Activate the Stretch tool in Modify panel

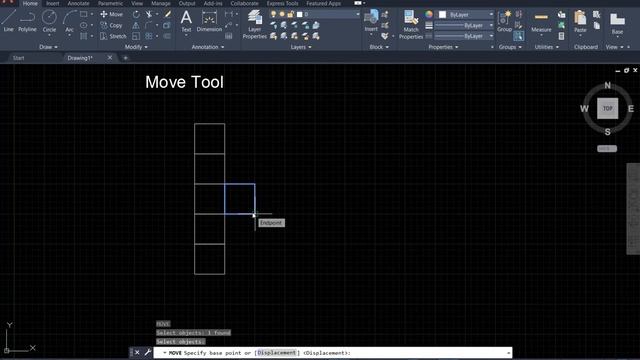tap(113, 36)
